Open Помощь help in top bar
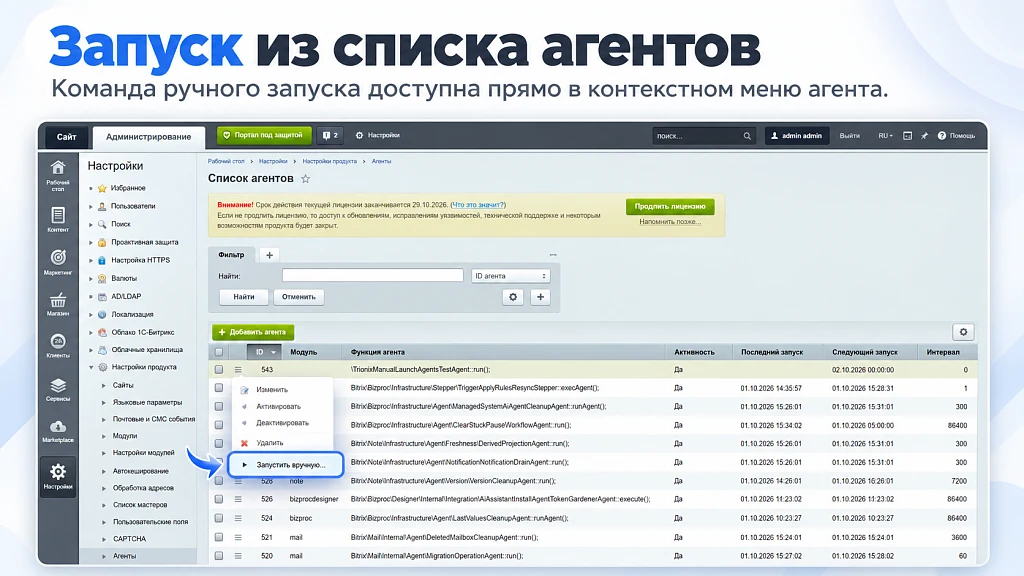This screenshot has height=576, width=1024. (x=956, y=136)
